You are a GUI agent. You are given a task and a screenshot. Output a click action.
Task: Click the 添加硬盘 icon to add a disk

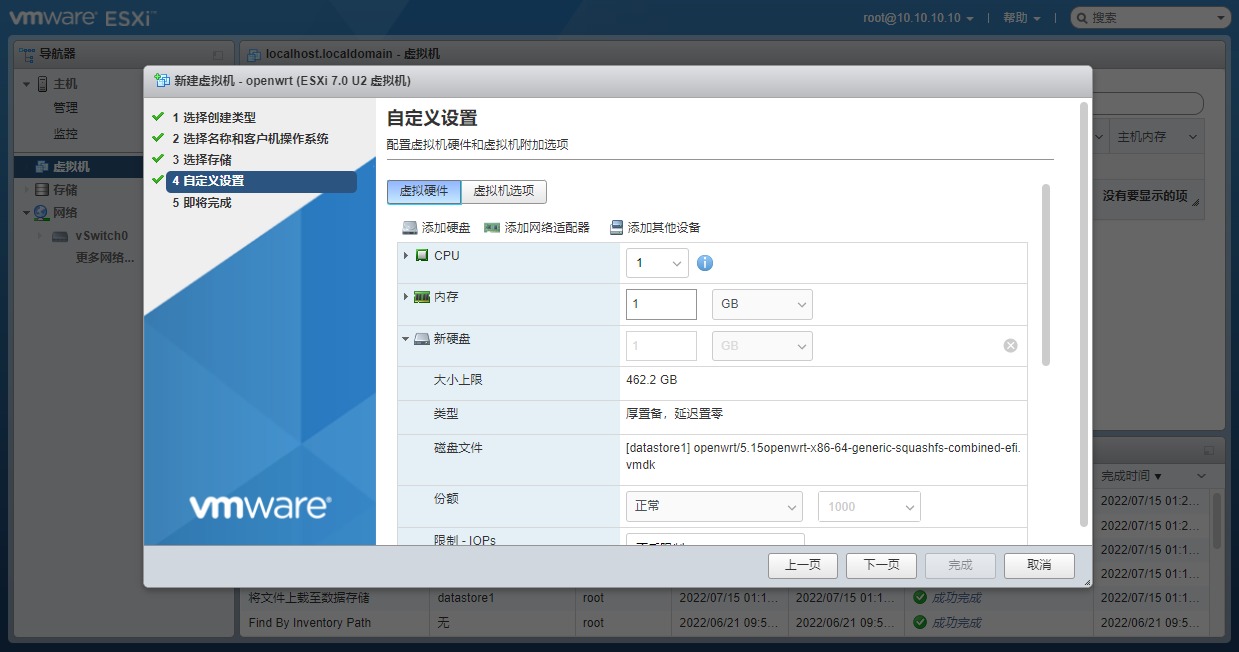point(407,227)
